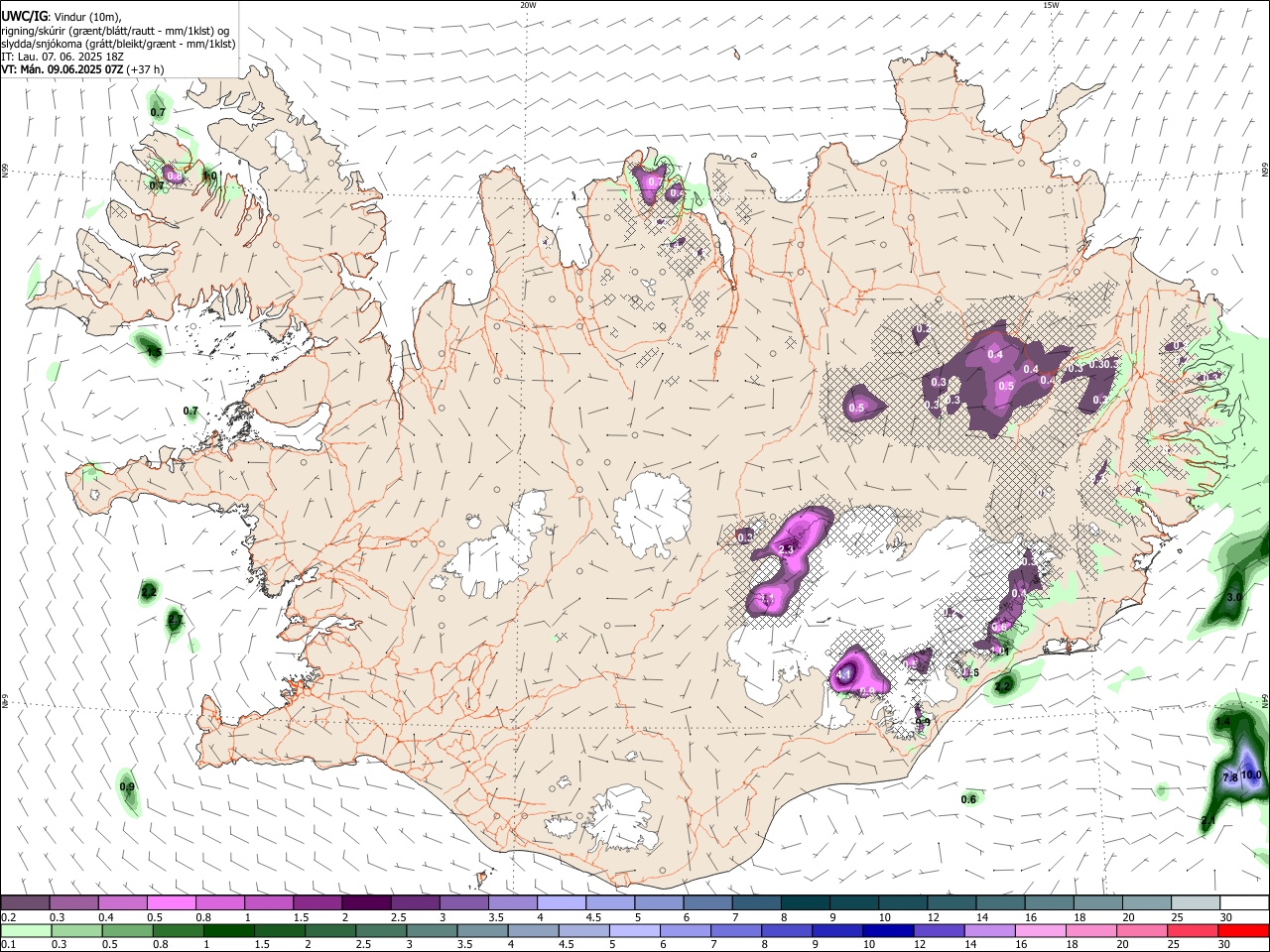This screenshot has height=952, width=1270.
Task: Click the 0.2 label on the snow scale
Action: pyautogui.click(x=7, y=916)
